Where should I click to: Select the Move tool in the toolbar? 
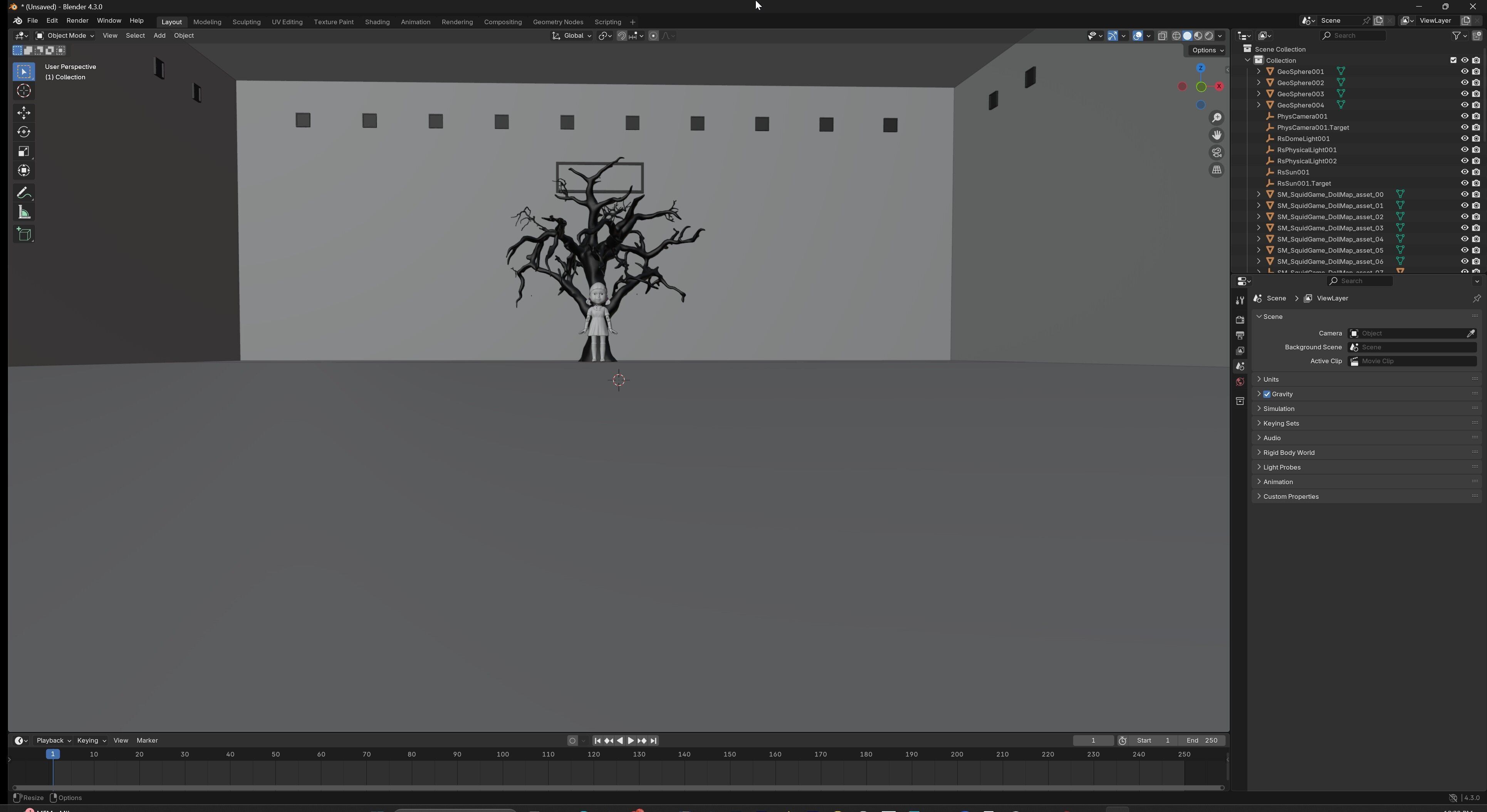[x=23, y=112]
